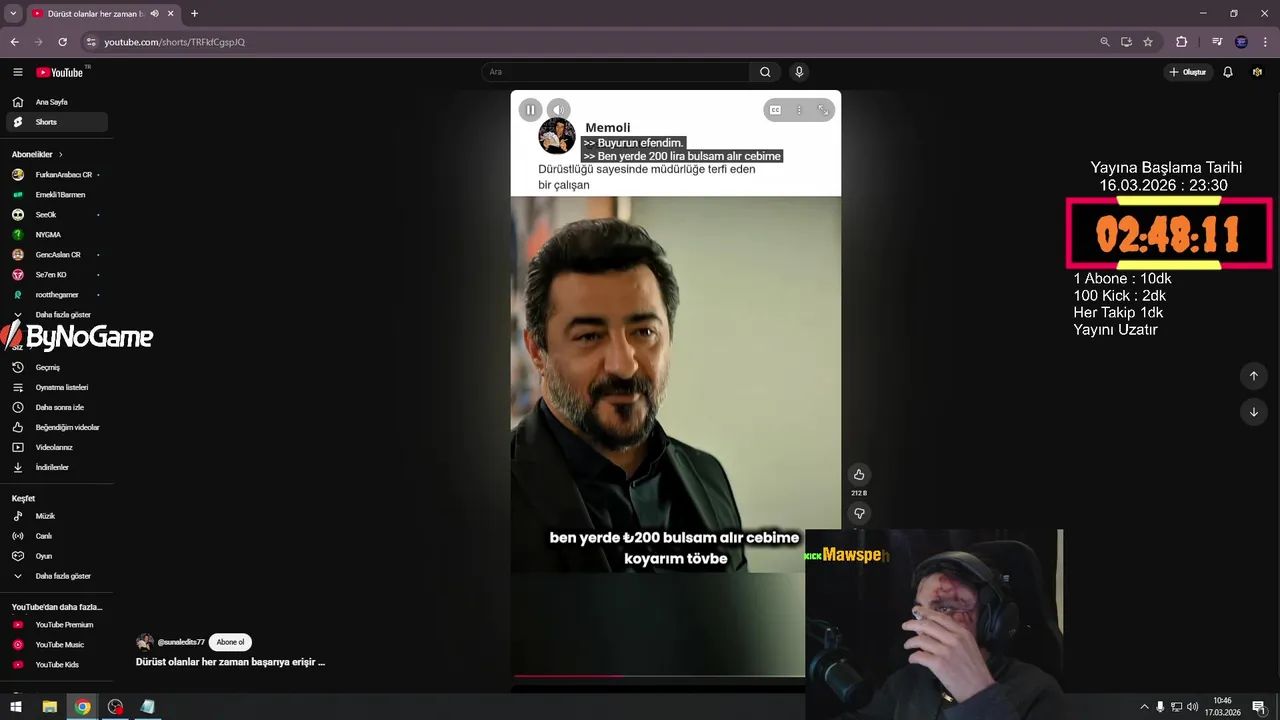This screenshot has height=720, width=1280.
Task: Pause the Shorts video
Action: coord(531,110)
